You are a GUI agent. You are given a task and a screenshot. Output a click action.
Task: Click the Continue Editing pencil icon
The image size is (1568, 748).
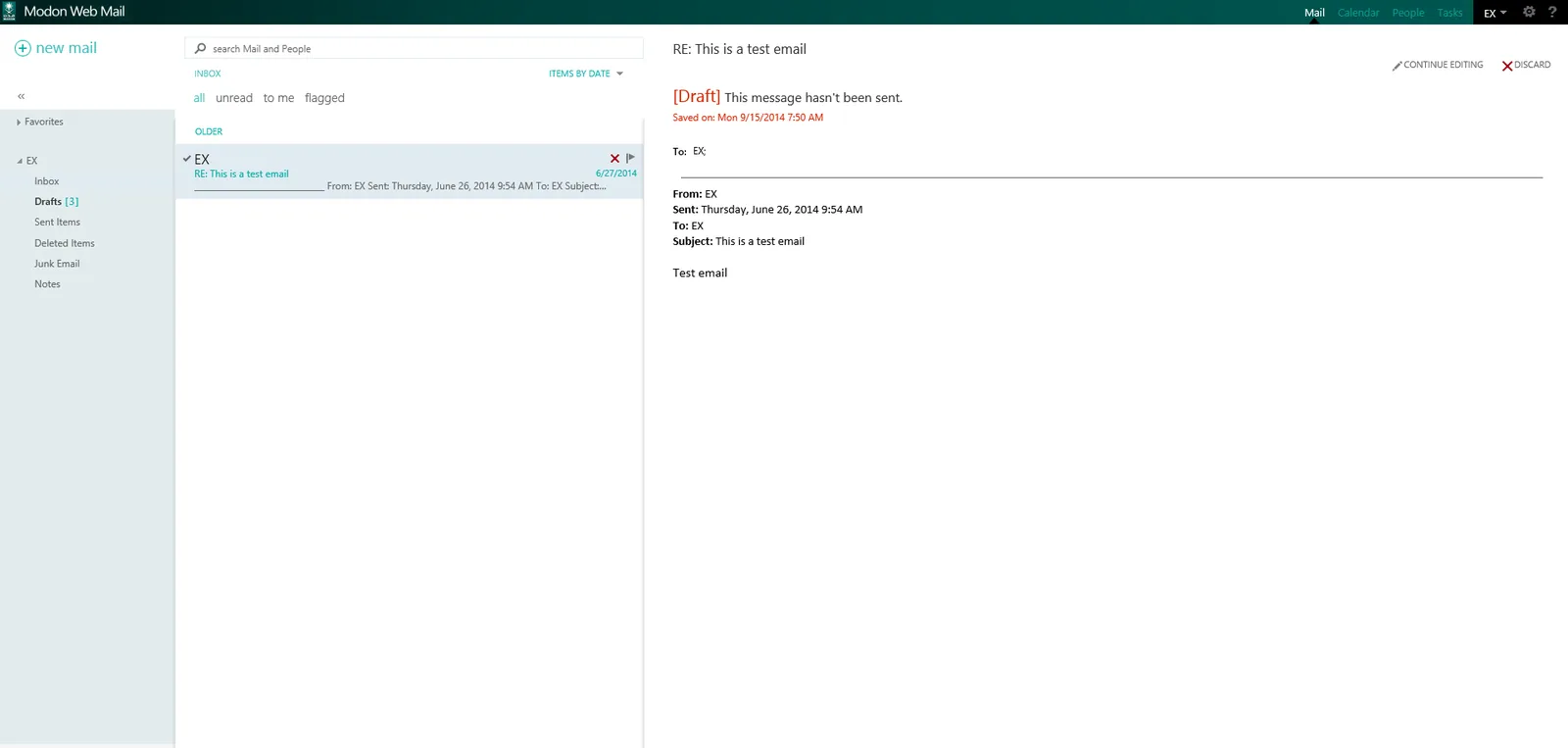(1396, 66)
